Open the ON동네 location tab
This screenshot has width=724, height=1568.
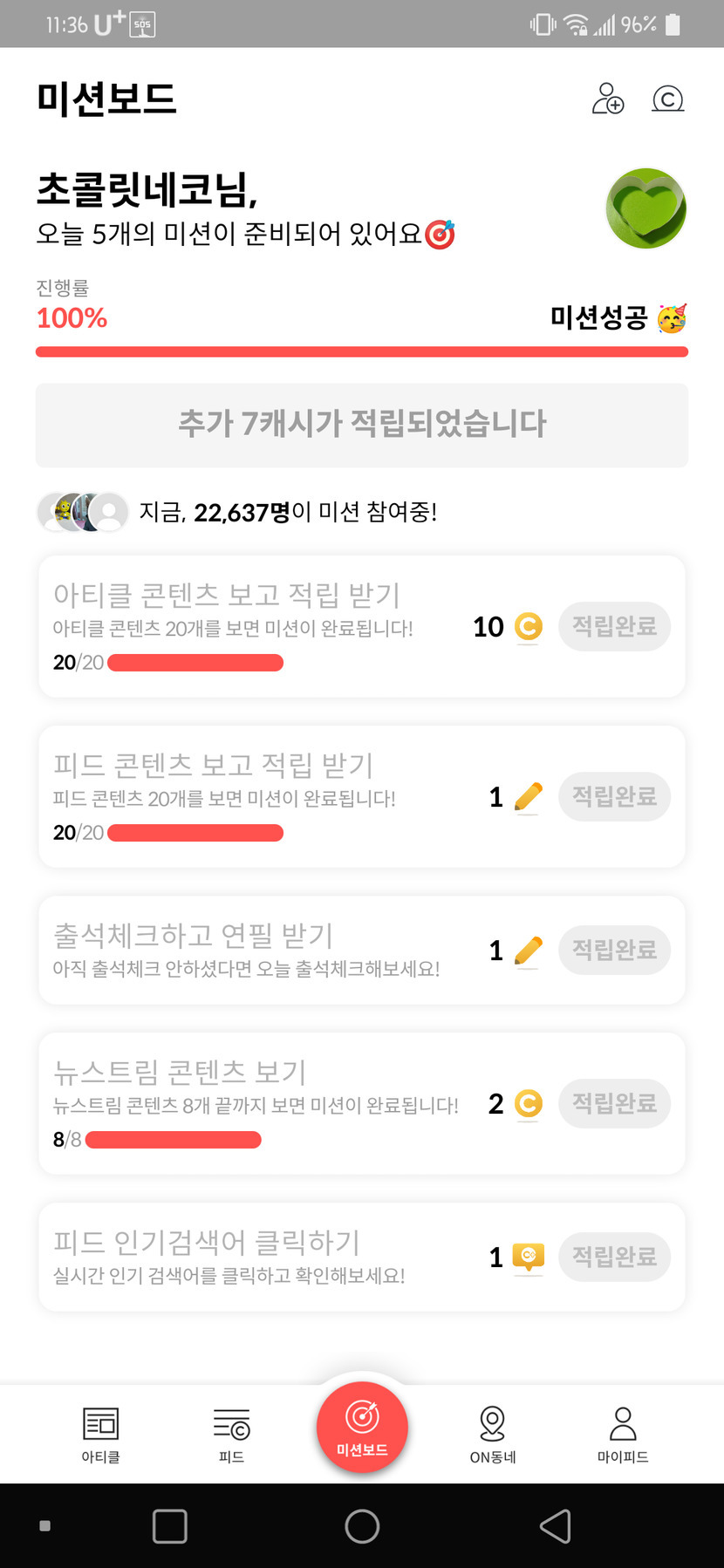493,1435
